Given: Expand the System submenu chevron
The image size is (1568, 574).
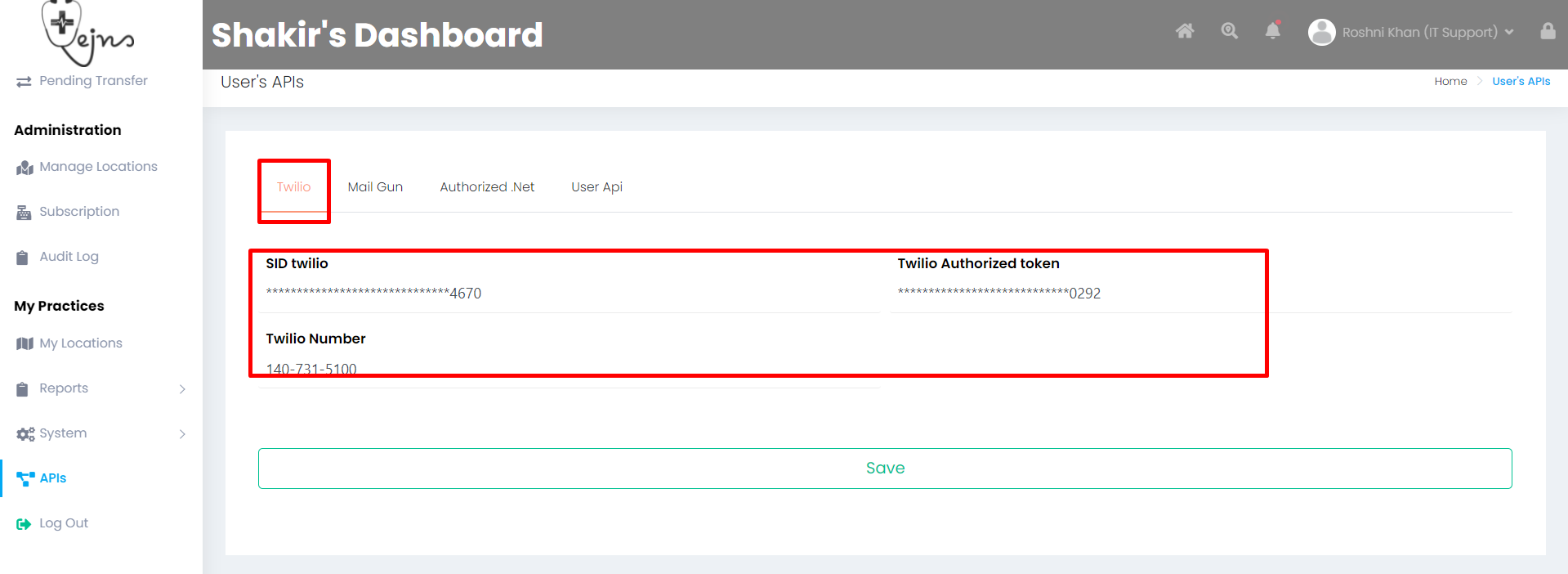Looking at the screenshot, I should (182, 434).
